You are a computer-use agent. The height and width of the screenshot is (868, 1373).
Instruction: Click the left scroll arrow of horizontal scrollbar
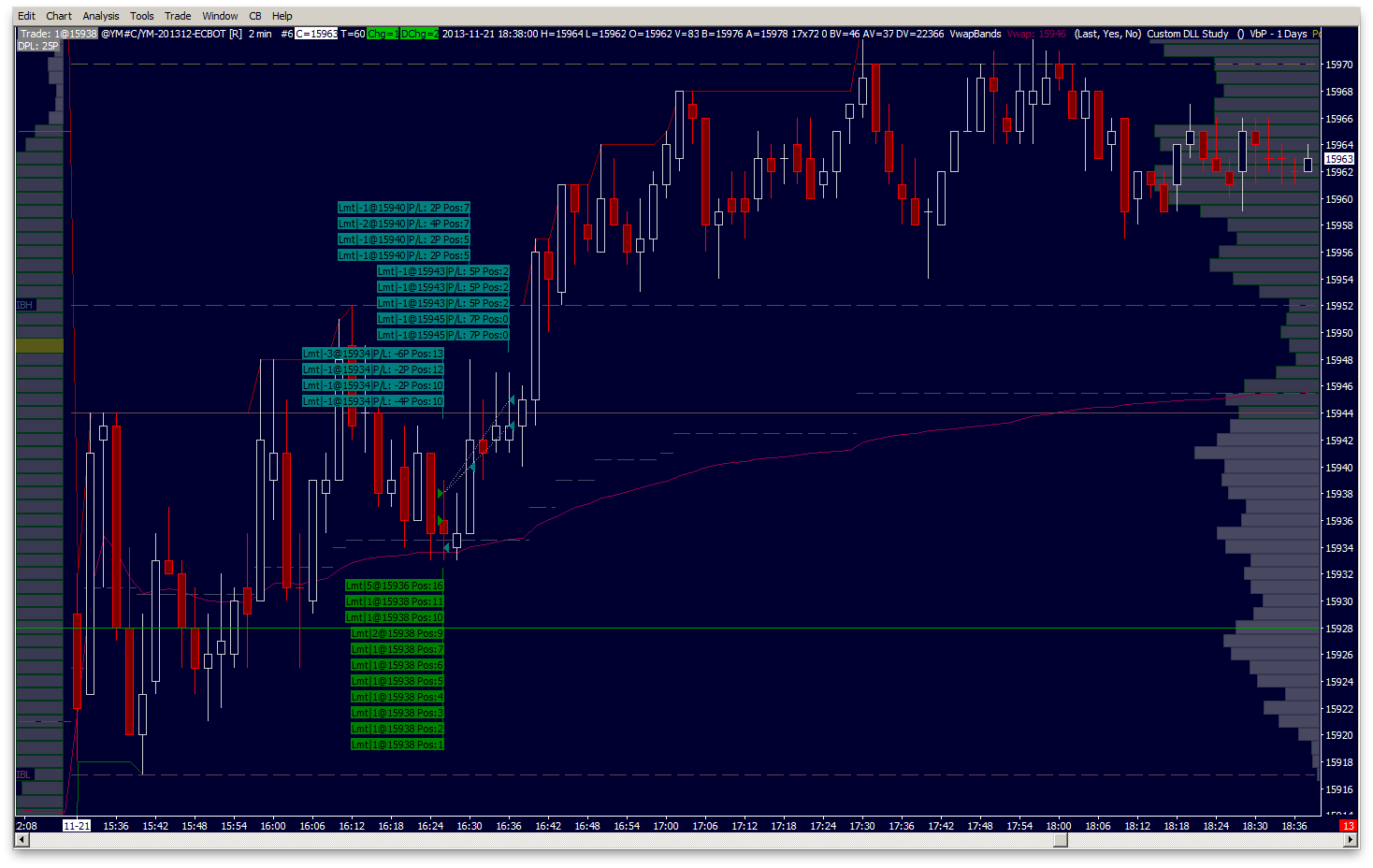click(22, 840)
